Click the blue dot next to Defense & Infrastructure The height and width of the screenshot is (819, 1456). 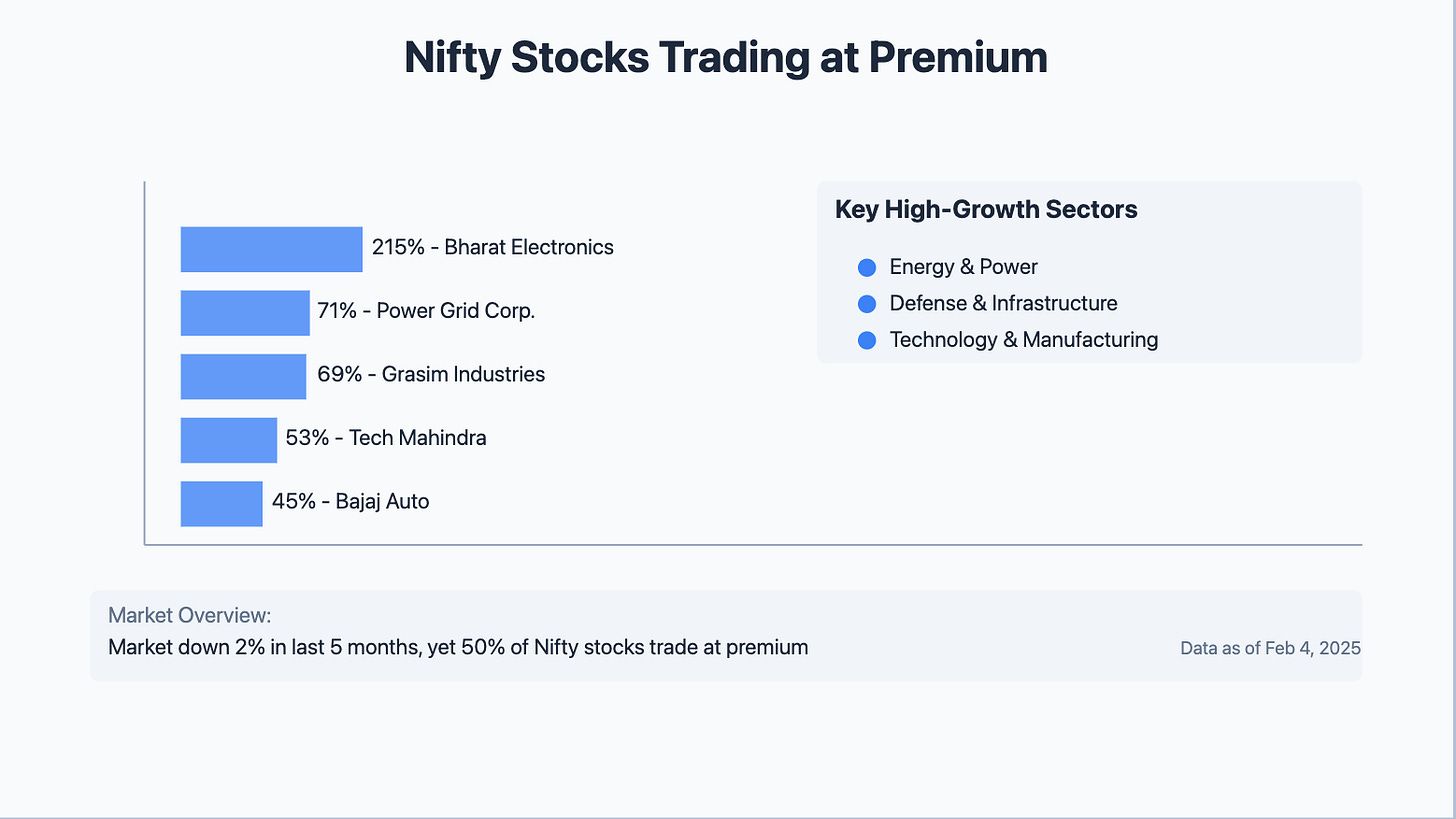867,304
